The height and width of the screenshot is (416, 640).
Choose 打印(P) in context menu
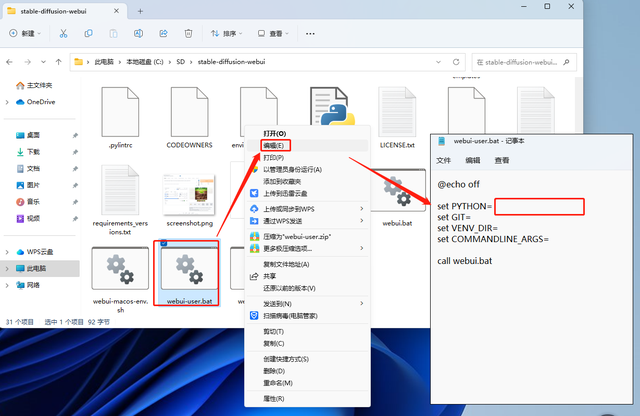[x=273, y=158]
